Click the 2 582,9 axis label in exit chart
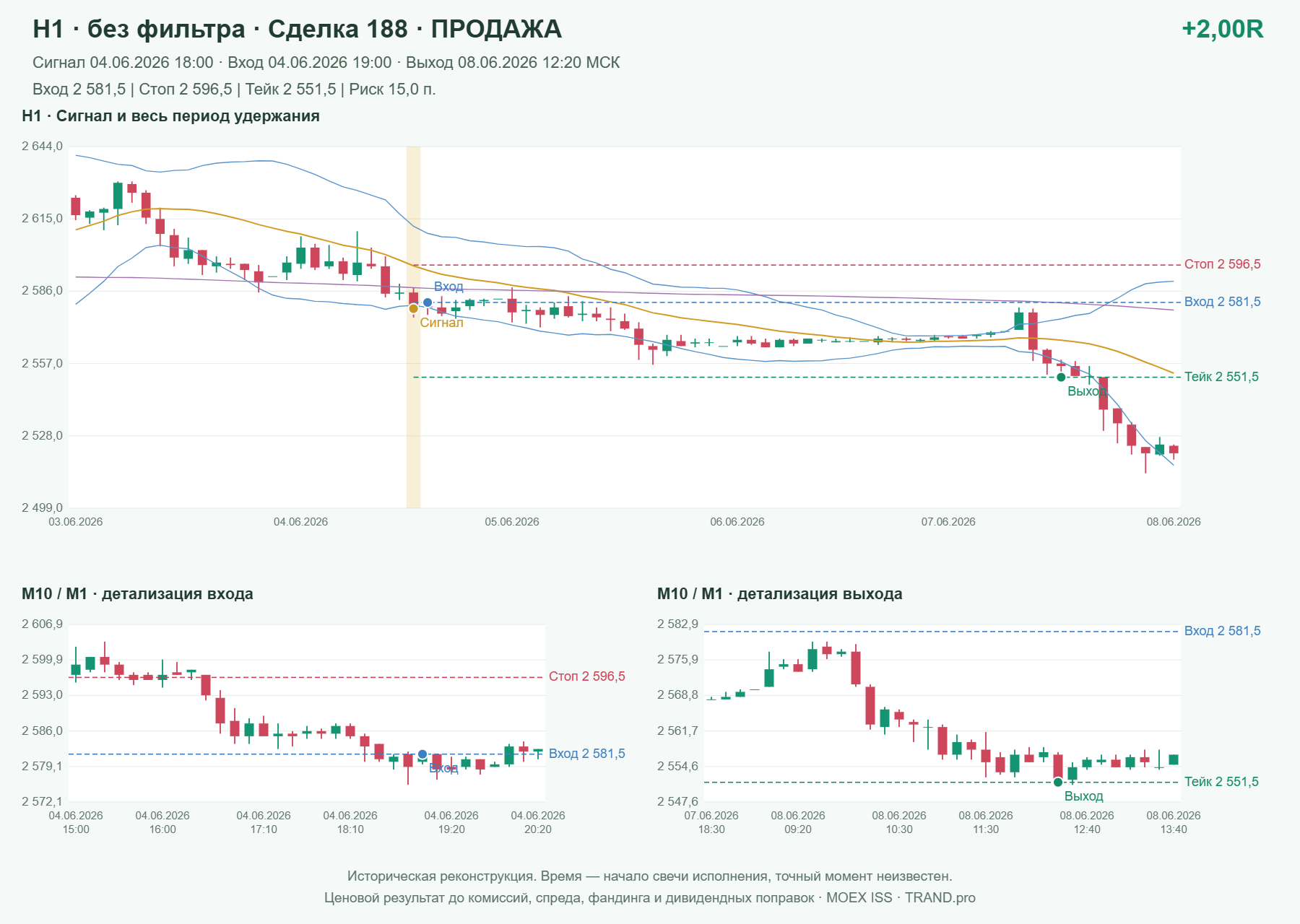This screenshot has width=1300, height=924. point(677,624)
